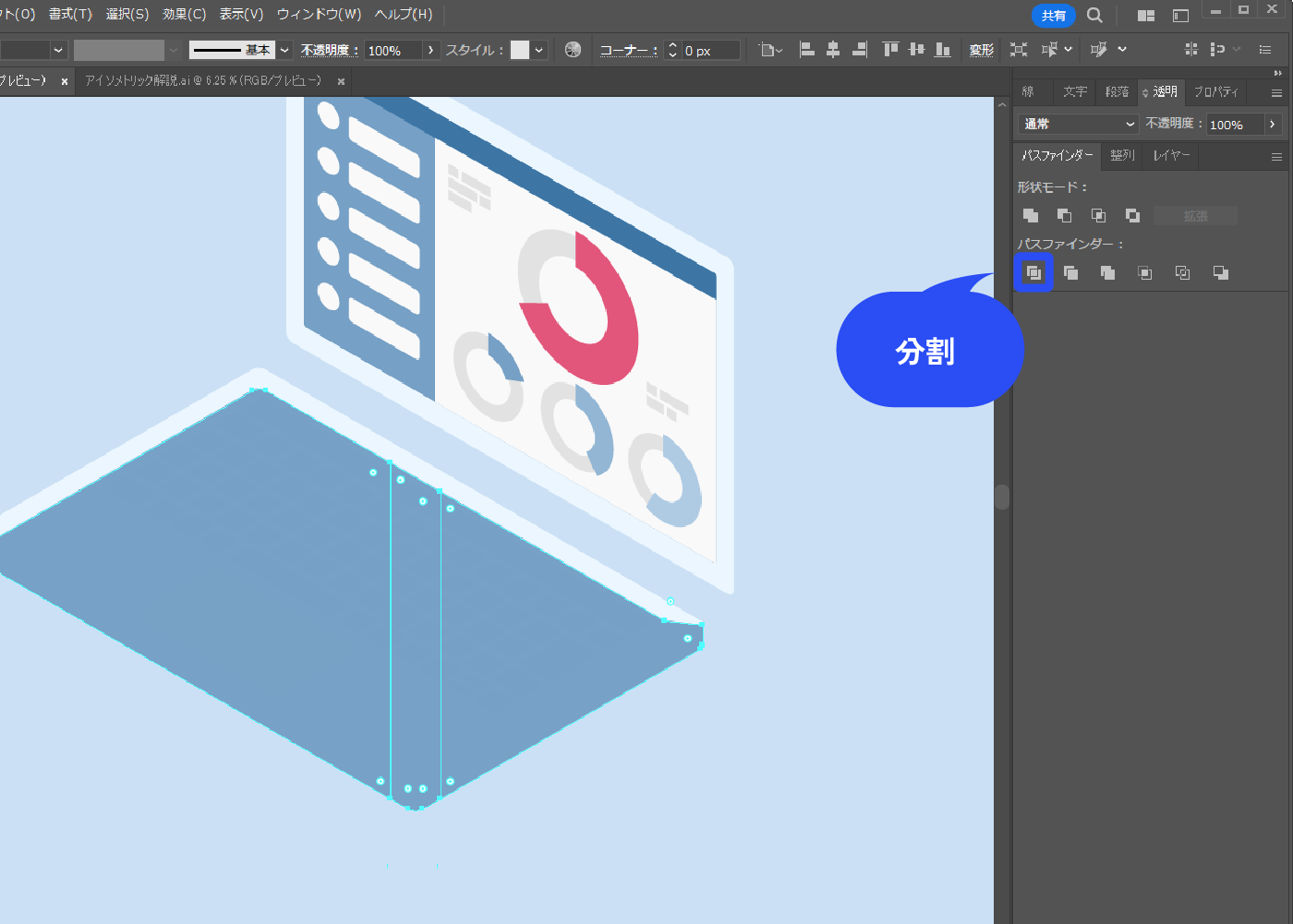This screenshot has height=924, width=1293.
Task: Switch to the 整列 panel tab
Action: point(1122,155)
